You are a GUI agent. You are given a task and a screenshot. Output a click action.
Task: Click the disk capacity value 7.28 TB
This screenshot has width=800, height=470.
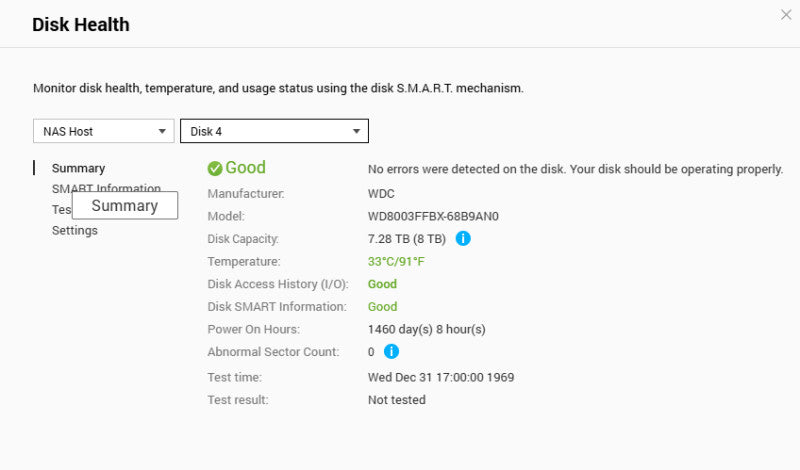coord(407,239)
